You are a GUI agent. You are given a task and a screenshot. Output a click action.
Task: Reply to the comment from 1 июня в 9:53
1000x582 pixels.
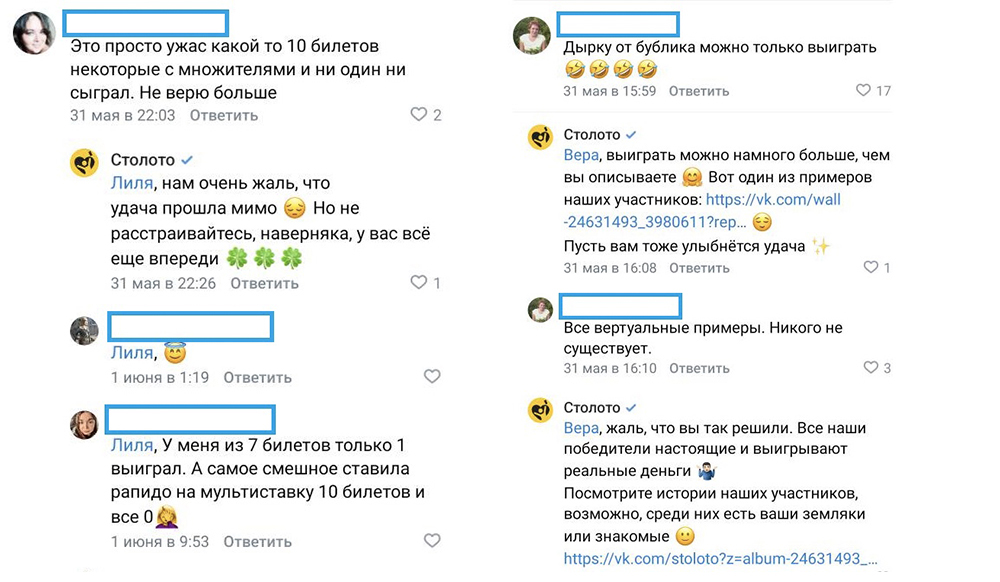pyautogui.click(x=258, y=541)
